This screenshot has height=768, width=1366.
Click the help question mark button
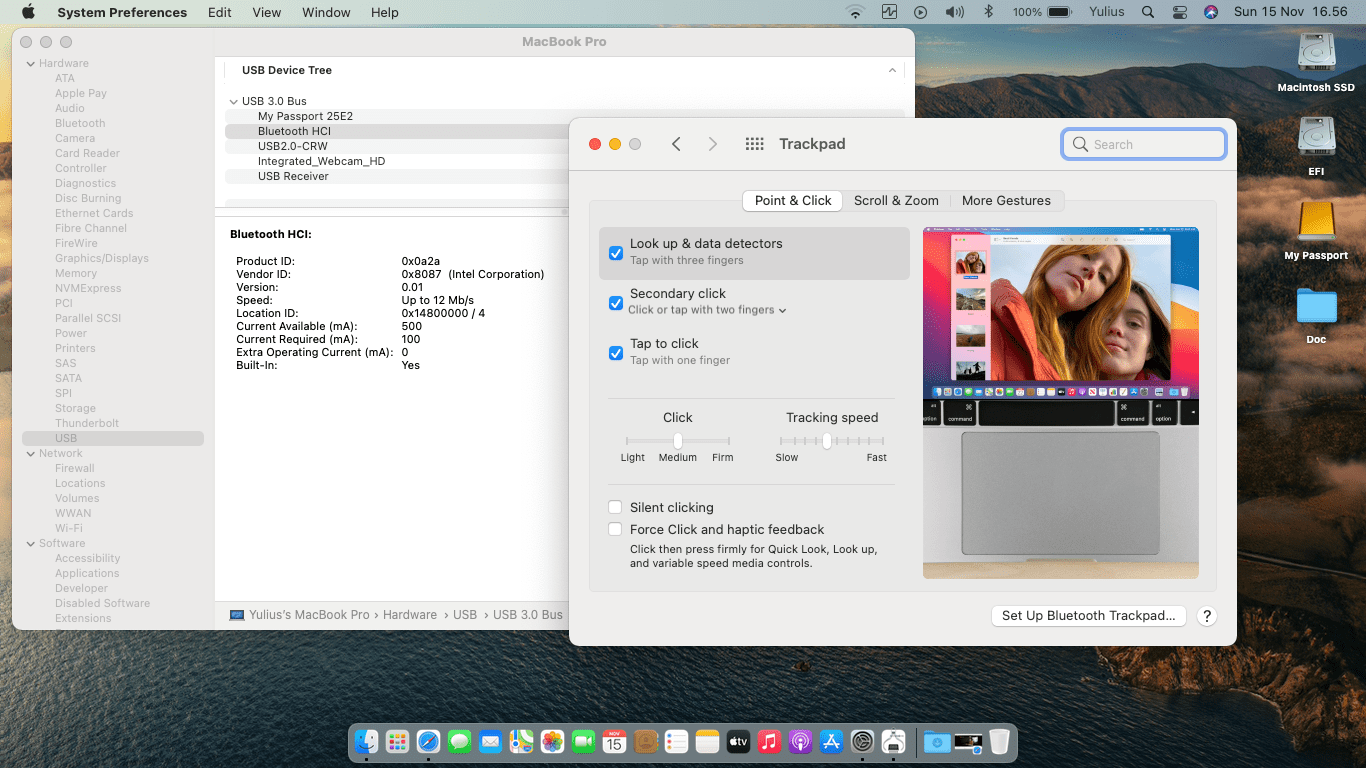click(1206, 616)
